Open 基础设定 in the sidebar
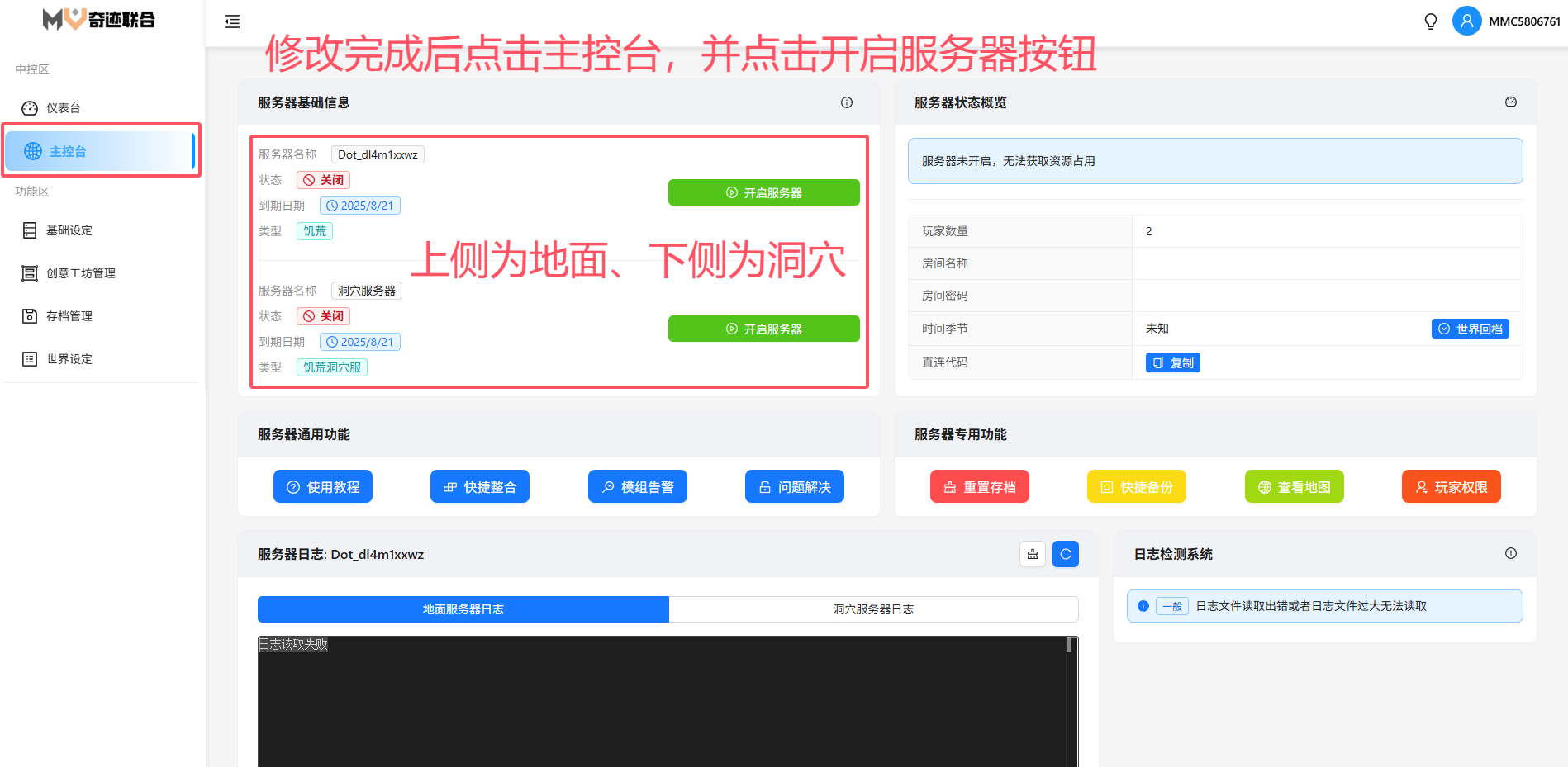The height and width of the screenshot is (767, 1568). click(x=69, y=230)
